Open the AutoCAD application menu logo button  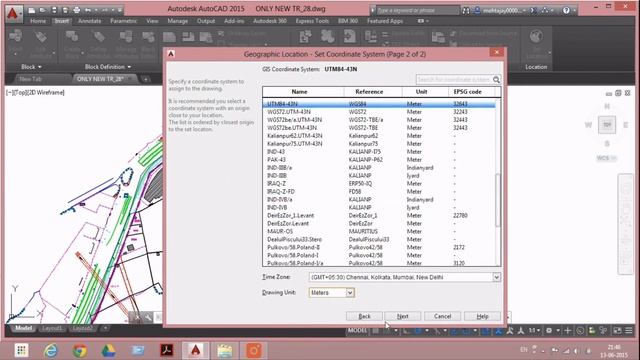pos(13,13)
